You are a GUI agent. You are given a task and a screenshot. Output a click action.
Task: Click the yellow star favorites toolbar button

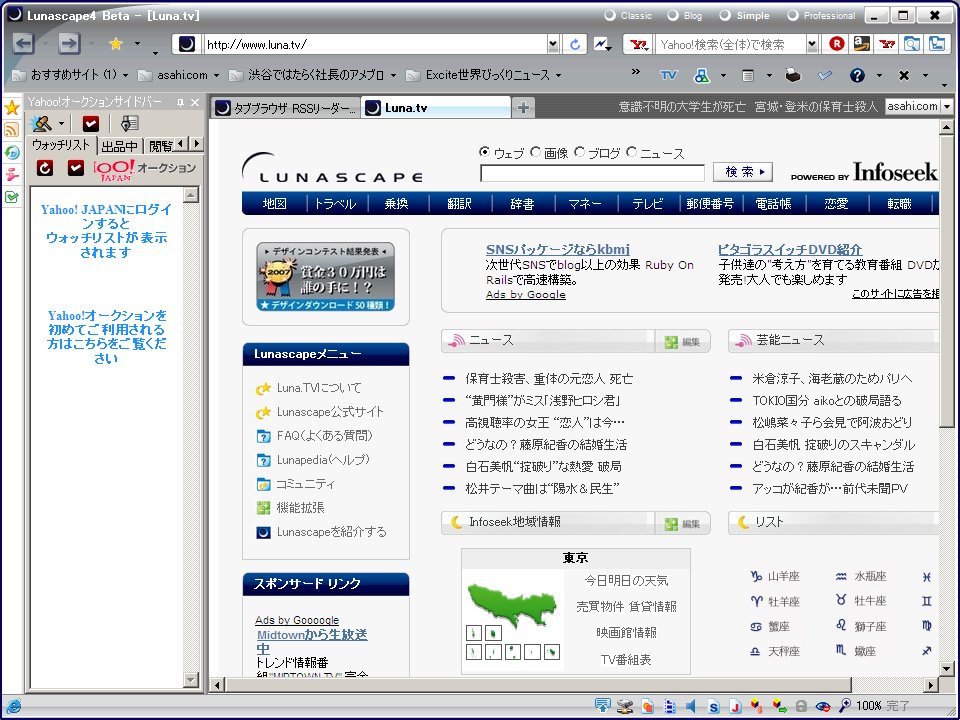click(x=116, y=43)
